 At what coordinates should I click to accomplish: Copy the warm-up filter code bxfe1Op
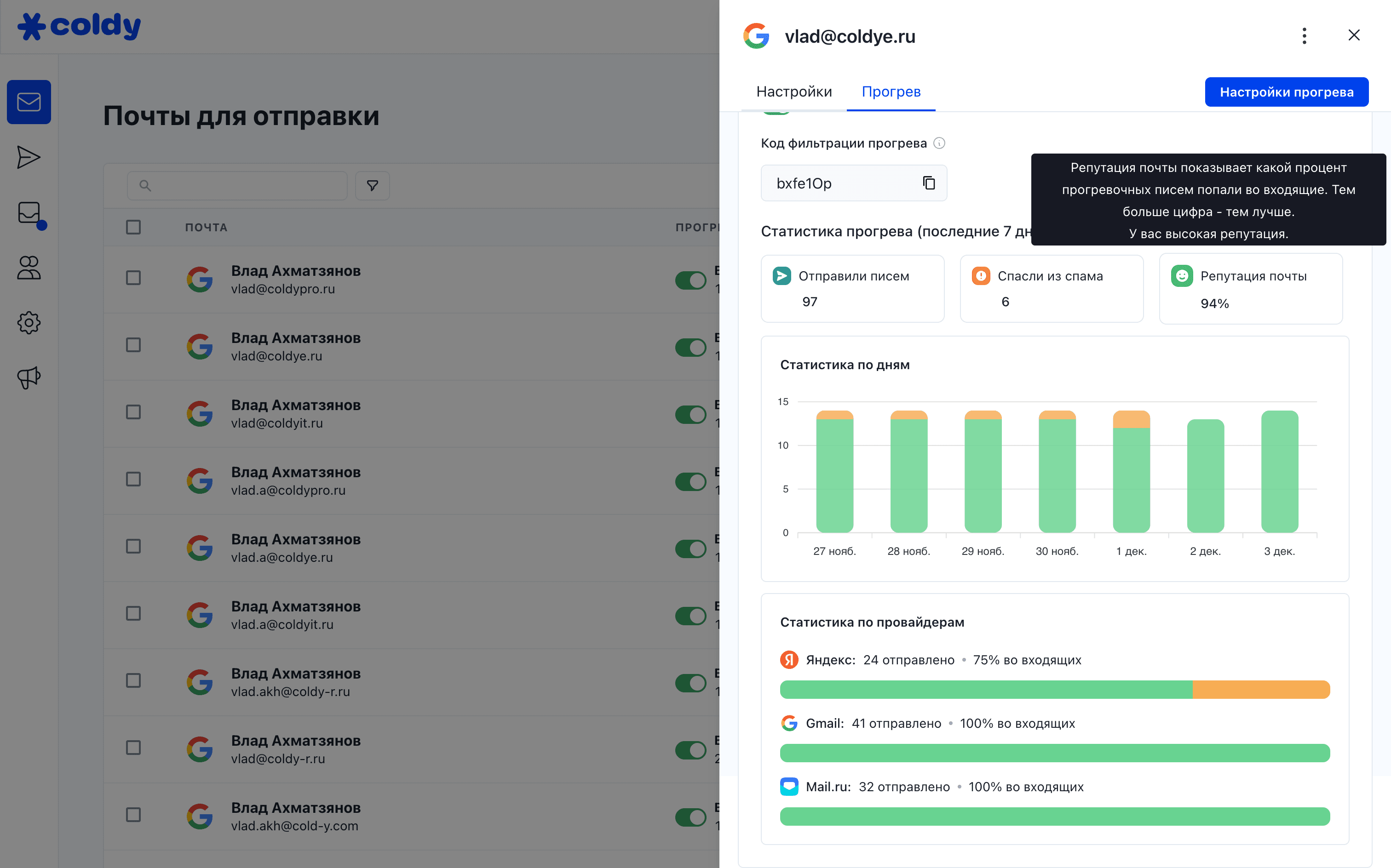coord(929,183)
